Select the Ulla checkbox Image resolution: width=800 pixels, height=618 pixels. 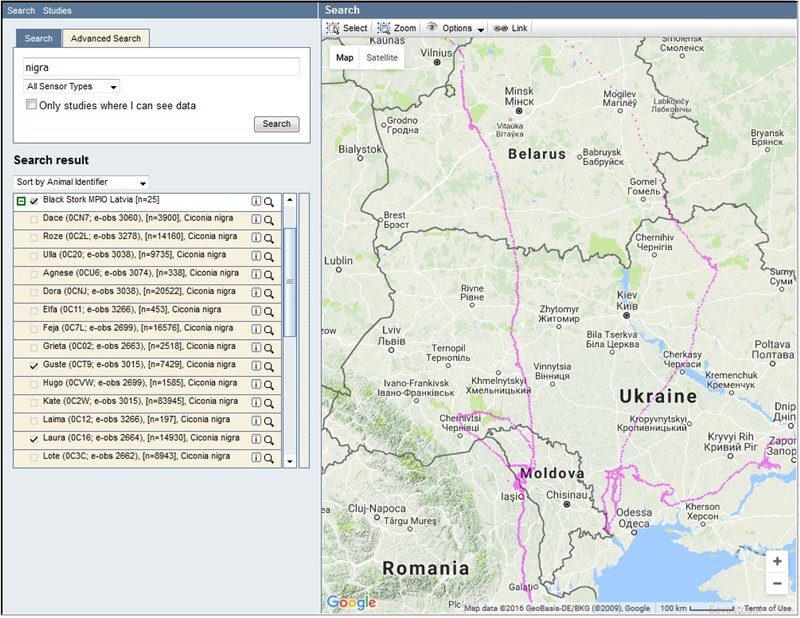click(x=34, y=256)
